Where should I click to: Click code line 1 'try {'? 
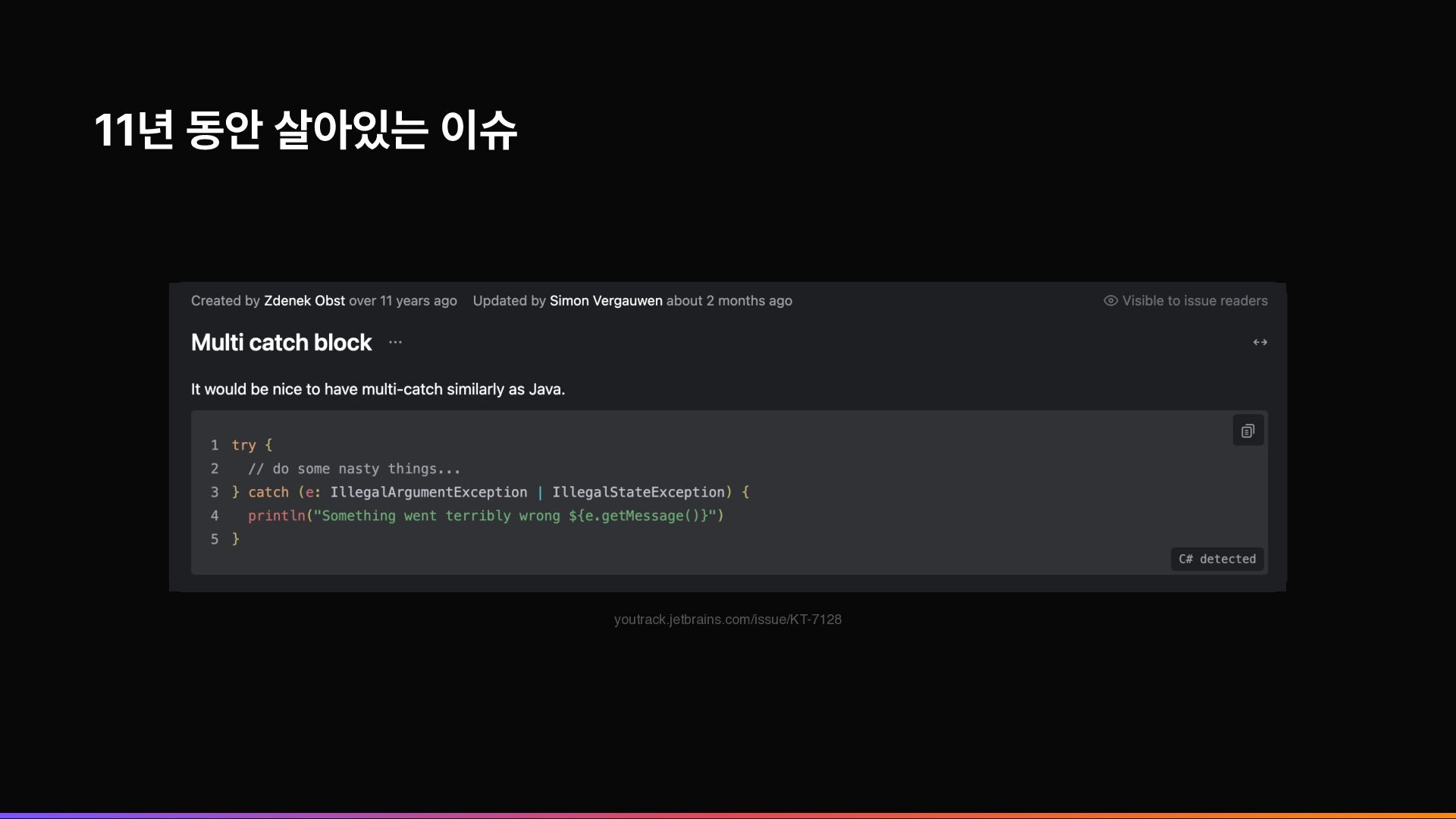click(x=252, y=445)
